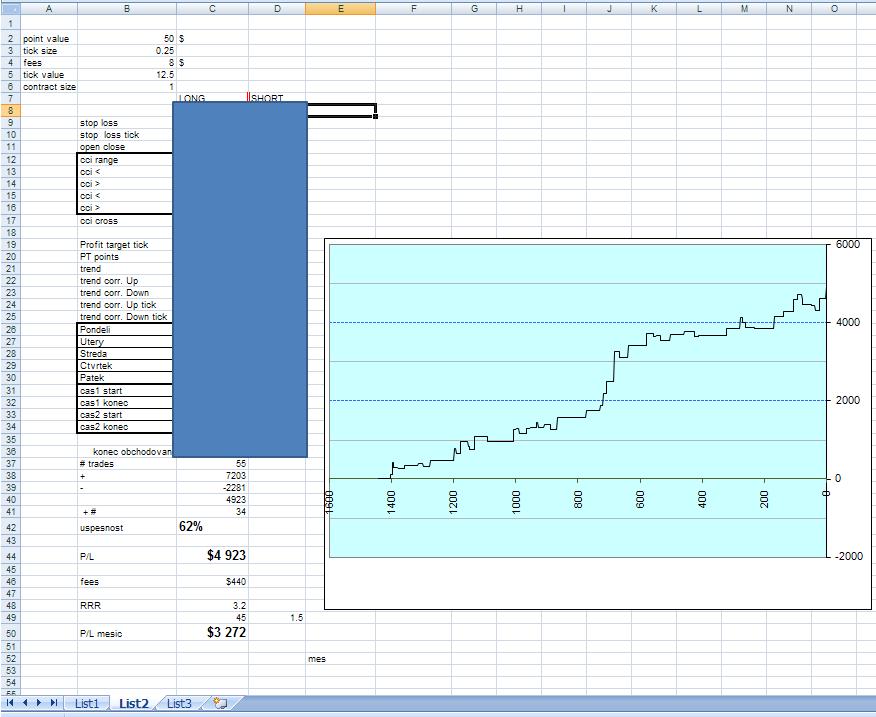Go to next sheet tab arrow
This screenshot has height=717, width=876.
[x=39, y=702]
